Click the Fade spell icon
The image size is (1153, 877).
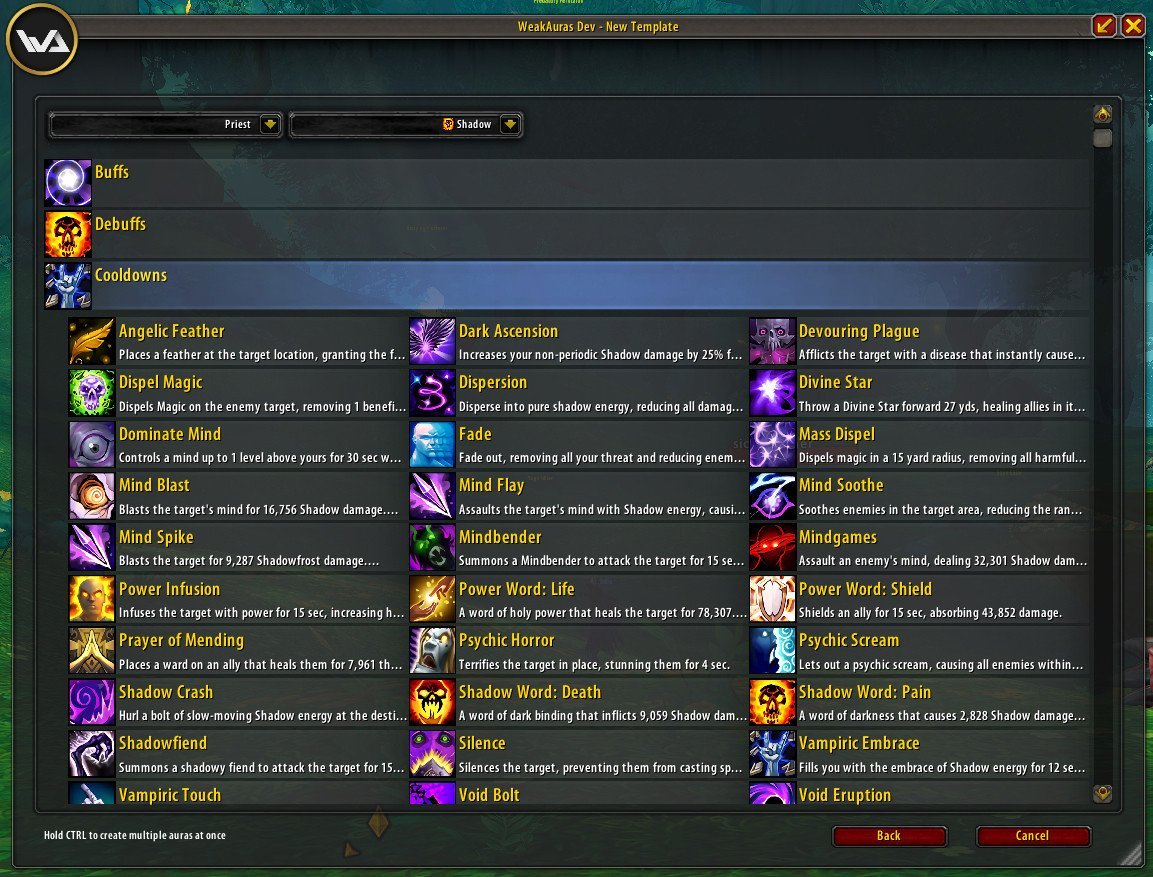coord(432,444)
